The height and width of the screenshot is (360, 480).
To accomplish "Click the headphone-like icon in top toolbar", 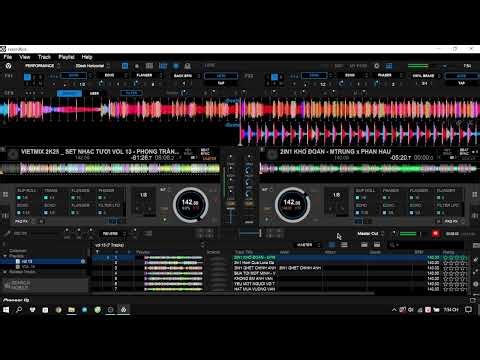I will coord(187,66).
